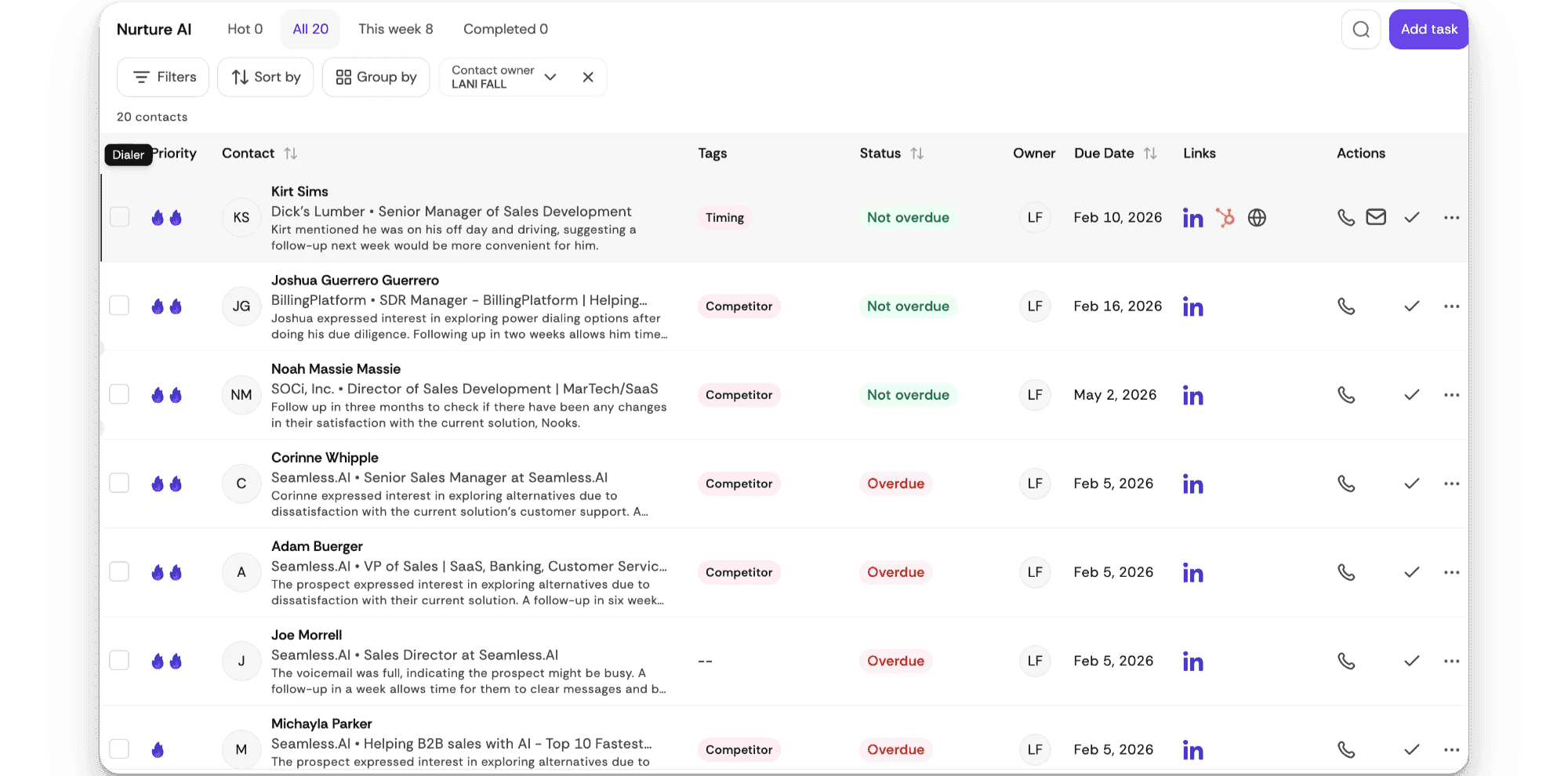Switch to the This week tab

[395, 29]
